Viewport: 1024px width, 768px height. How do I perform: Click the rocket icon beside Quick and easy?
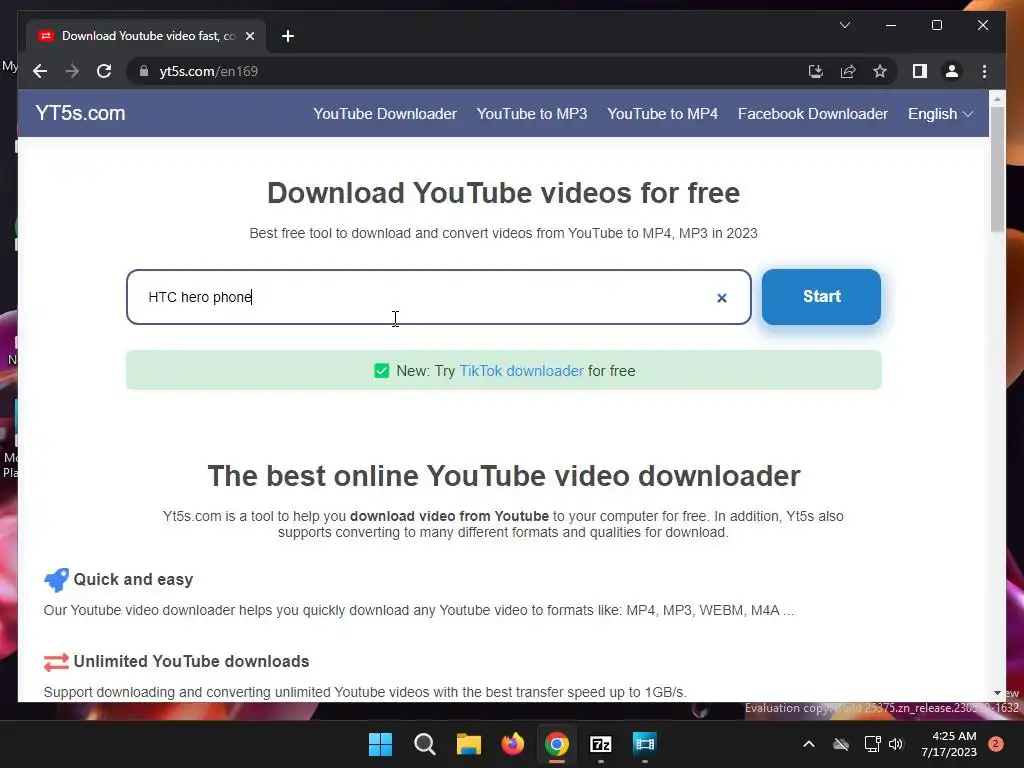56,579
